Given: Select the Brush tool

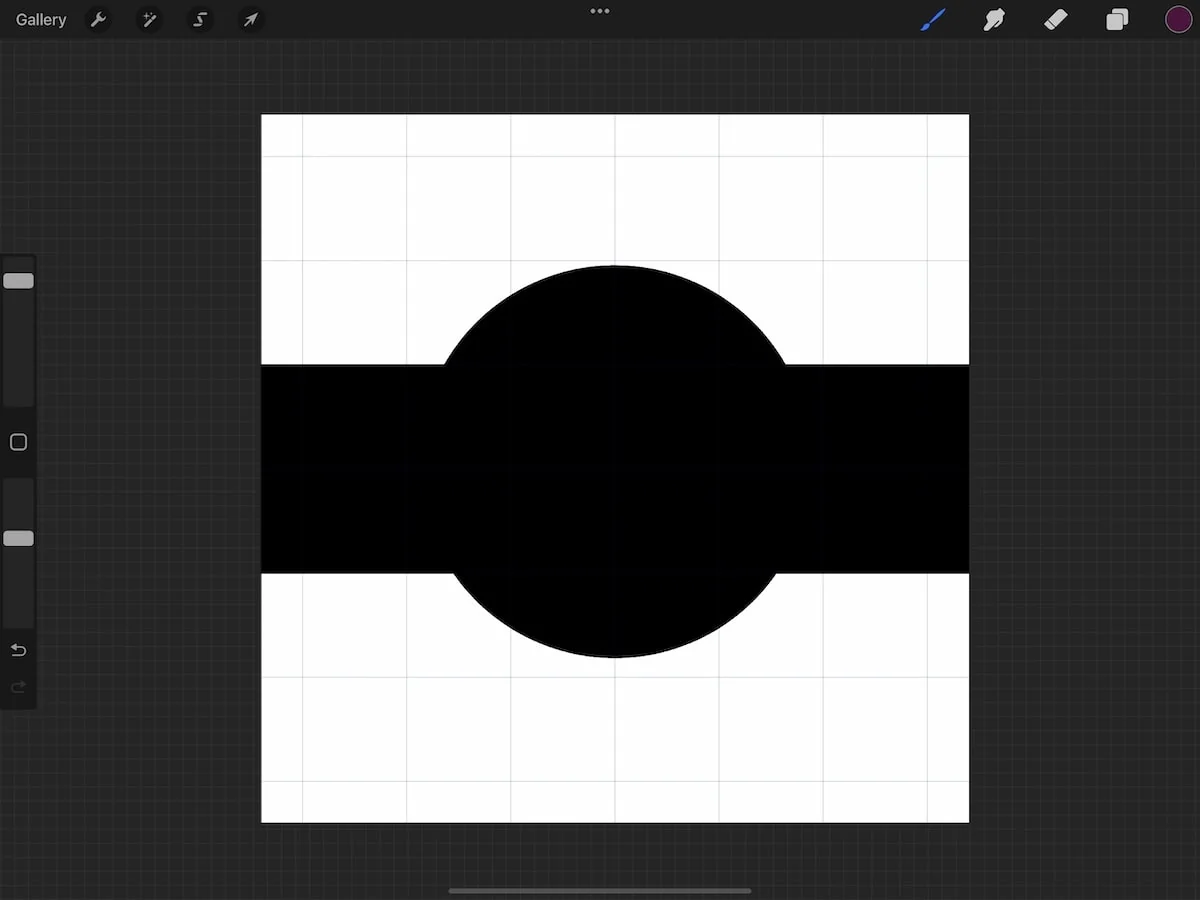Looking at the screenshot, I should 932,19.
